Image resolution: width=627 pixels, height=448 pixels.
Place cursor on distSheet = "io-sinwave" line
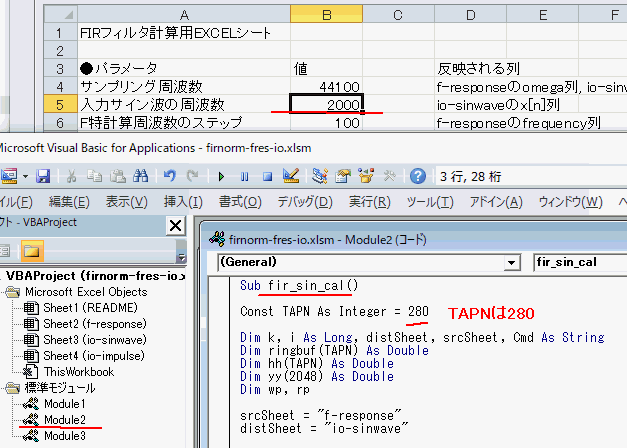point(324,428)
